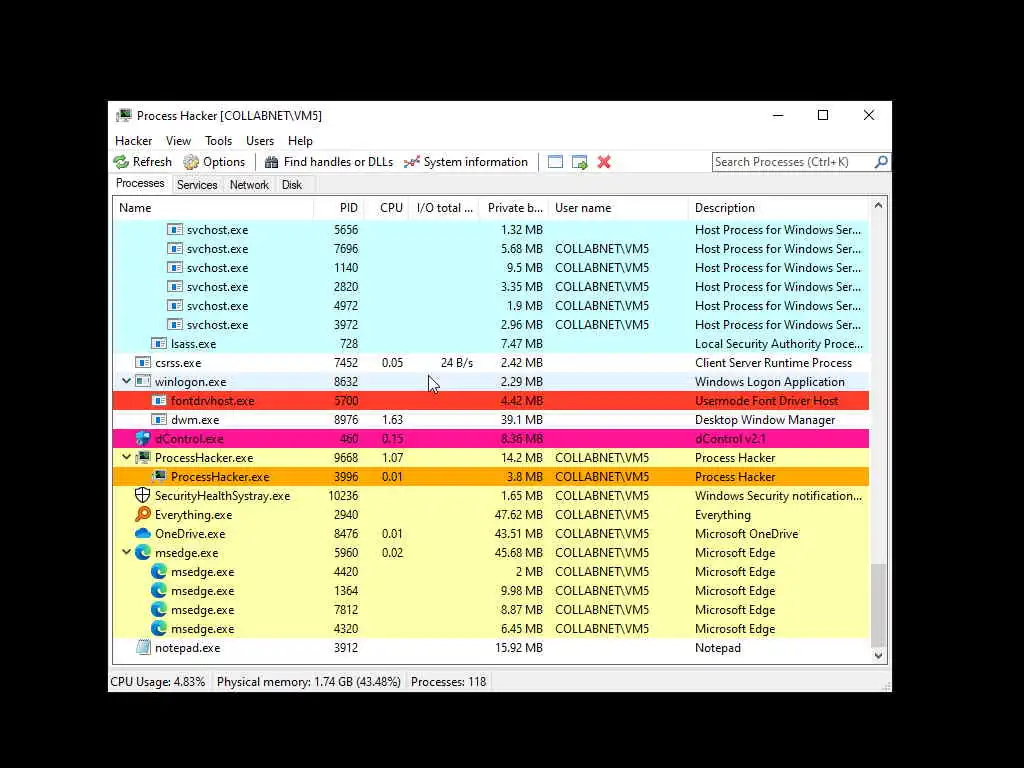Click the OneDrive.exe cloud icon
1024x768 pixels.
142,534
